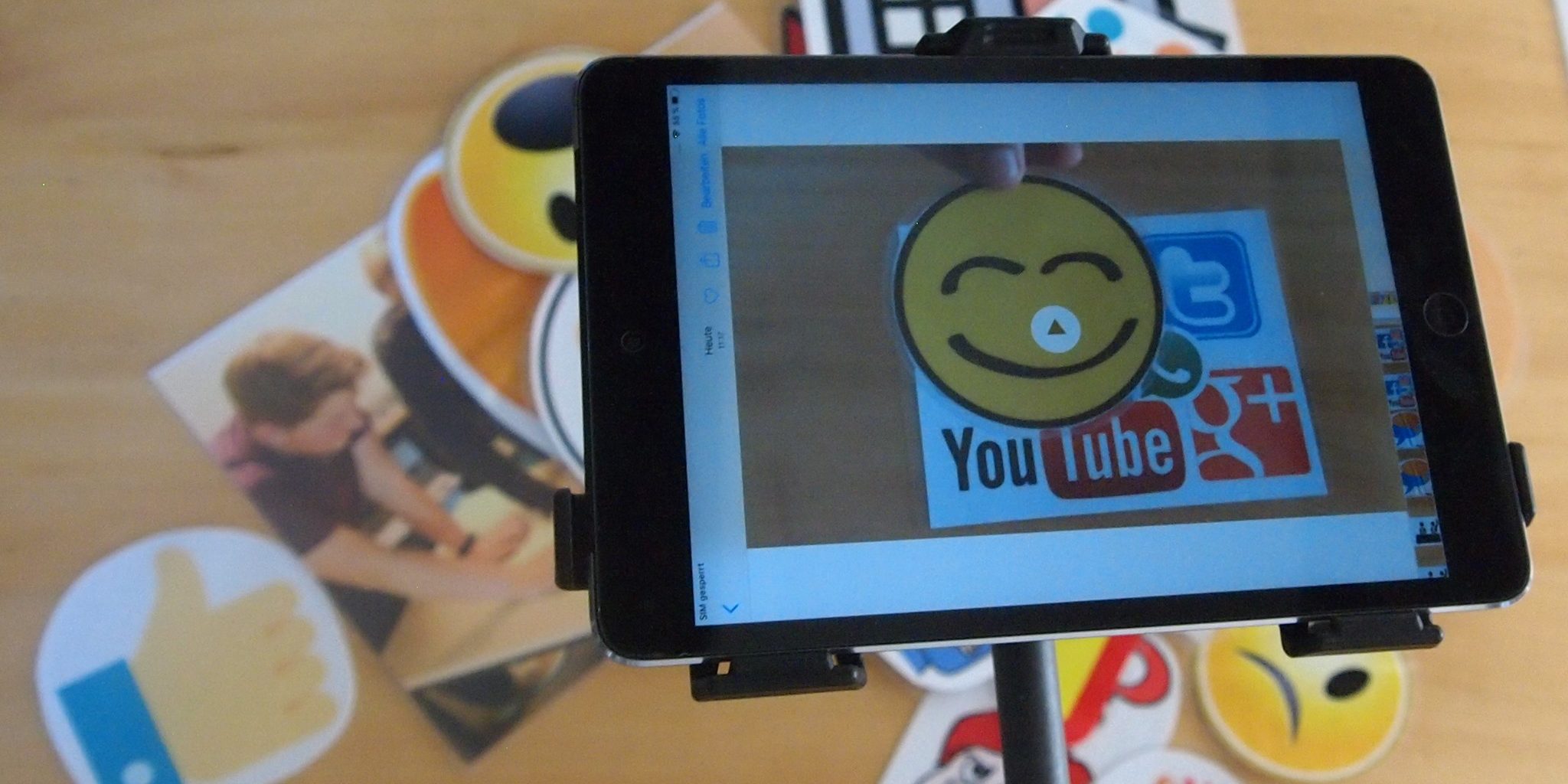Tap the blue back chevron arrow
The width and height of the screenshot is (1568, 784).
(x=730, y=609)
